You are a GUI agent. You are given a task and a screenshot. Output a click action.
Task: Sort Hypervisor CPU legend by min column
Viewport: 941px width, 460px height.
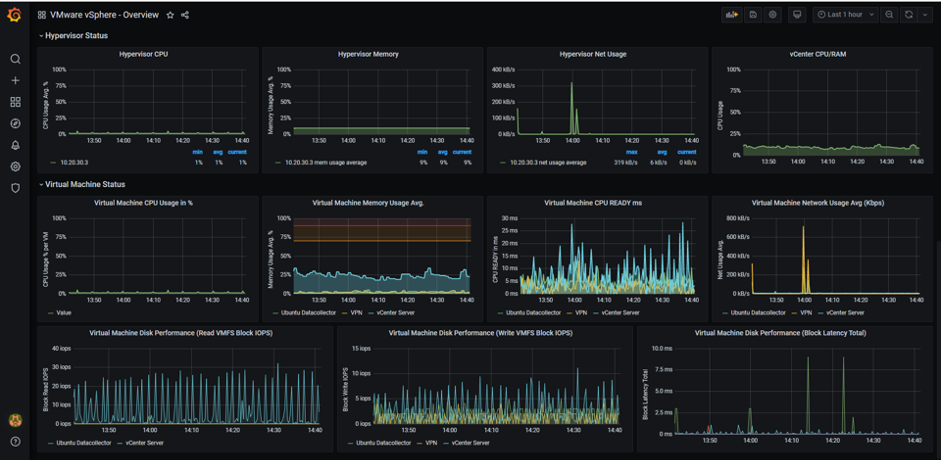(197, 152)
